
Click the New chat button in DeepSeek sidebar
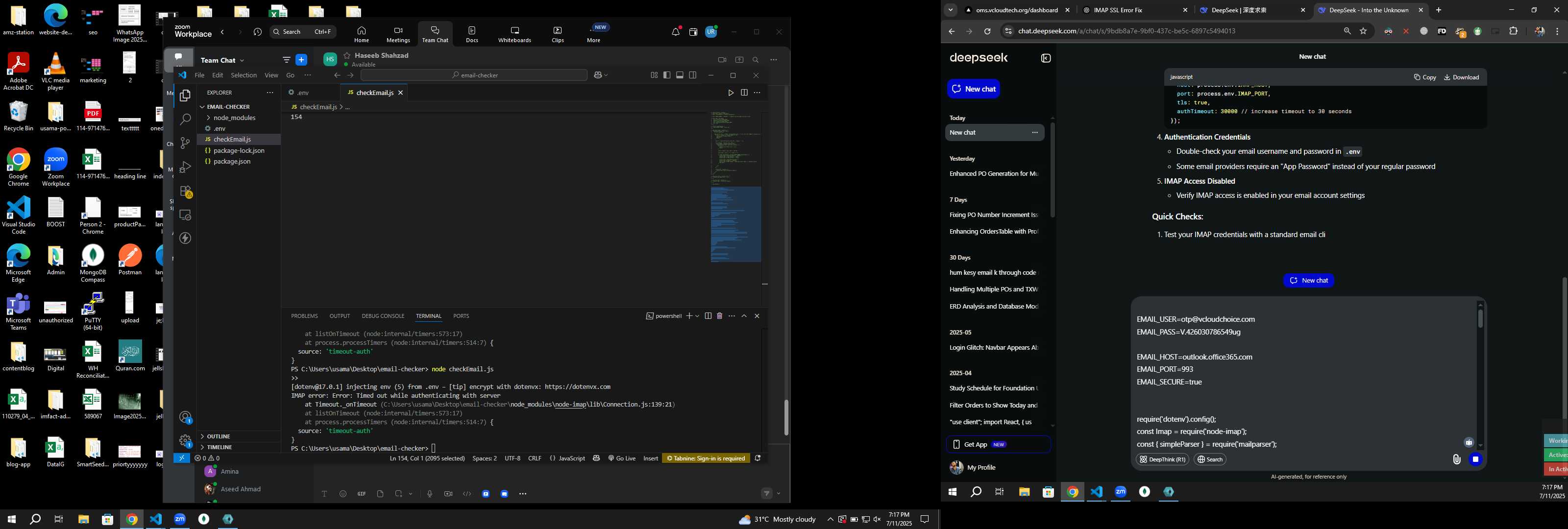point(973,89)
